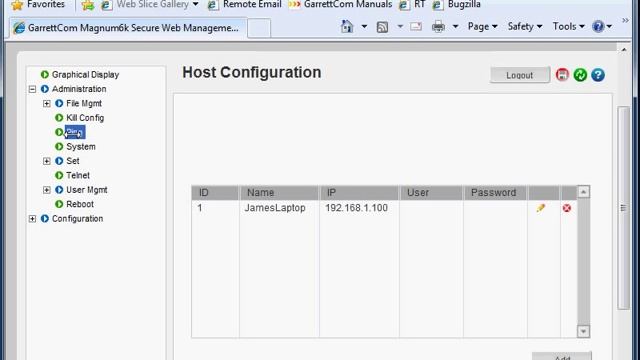
Task: Select the JamesLaptop name cell
Action: pos(275,208)
